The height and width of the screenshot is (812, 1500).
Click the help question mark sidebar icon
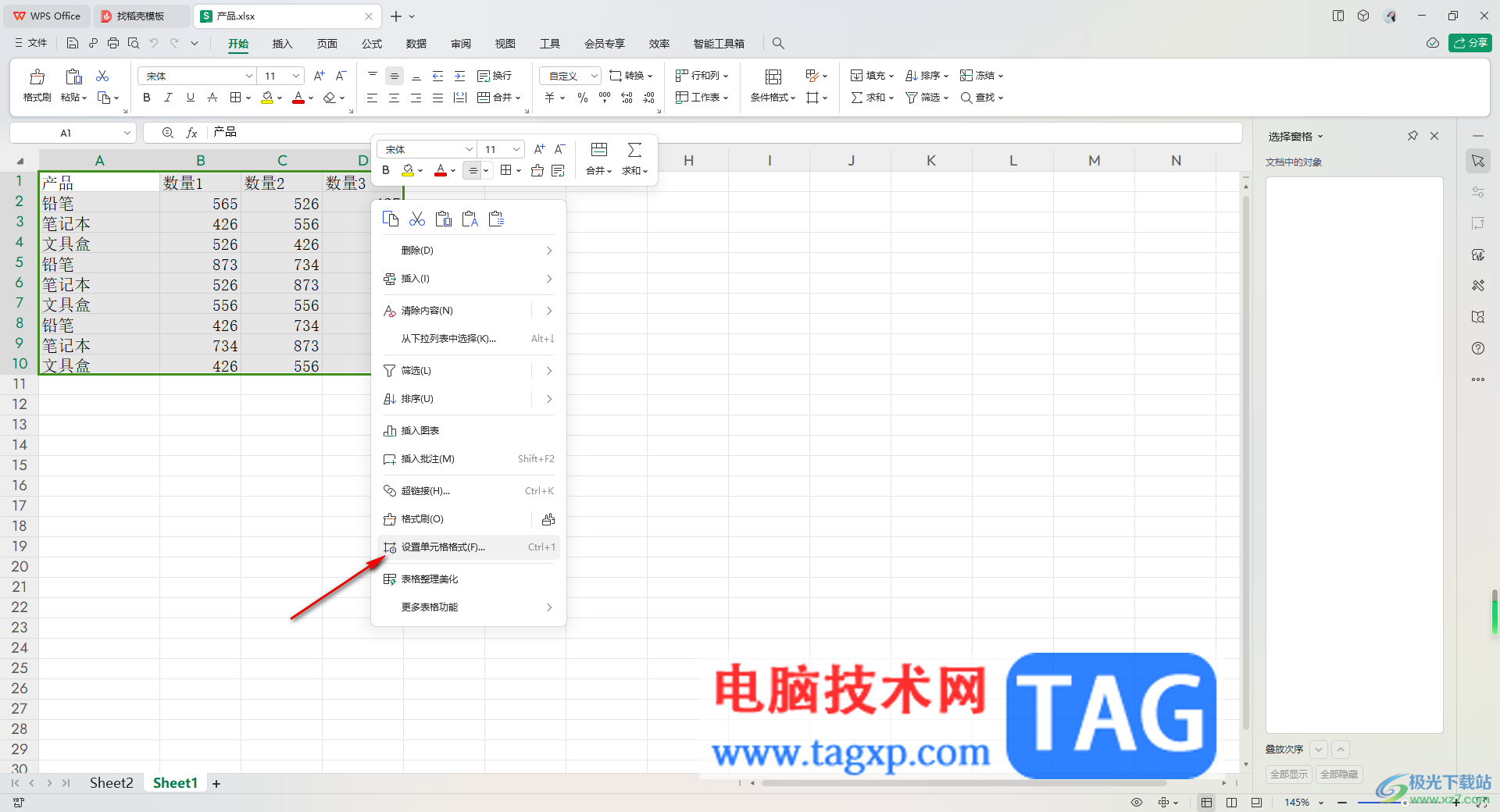pyautogui.click(x=1478, y=348)
